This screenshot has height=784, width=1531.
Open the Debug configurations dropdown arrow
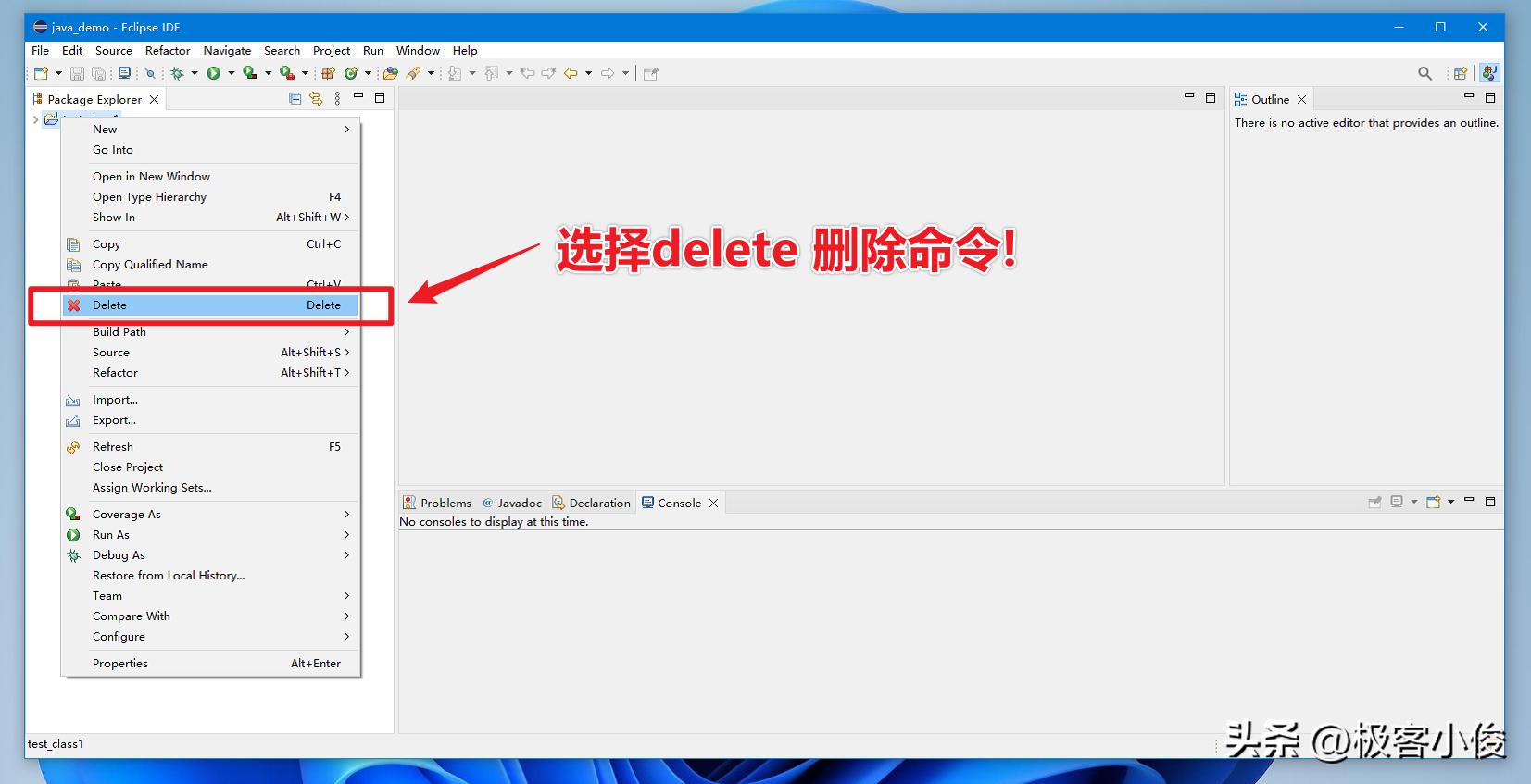195,73
